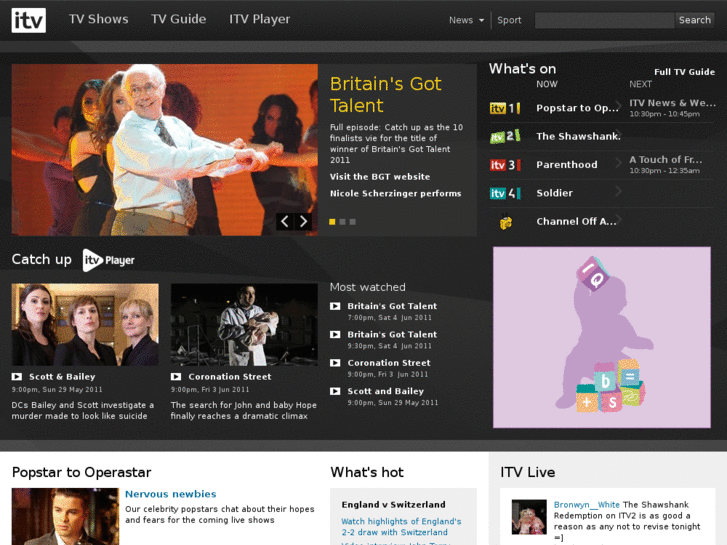Select Soldier now showing on ITV4
This screenshot has width=727, height=545.
555,193
